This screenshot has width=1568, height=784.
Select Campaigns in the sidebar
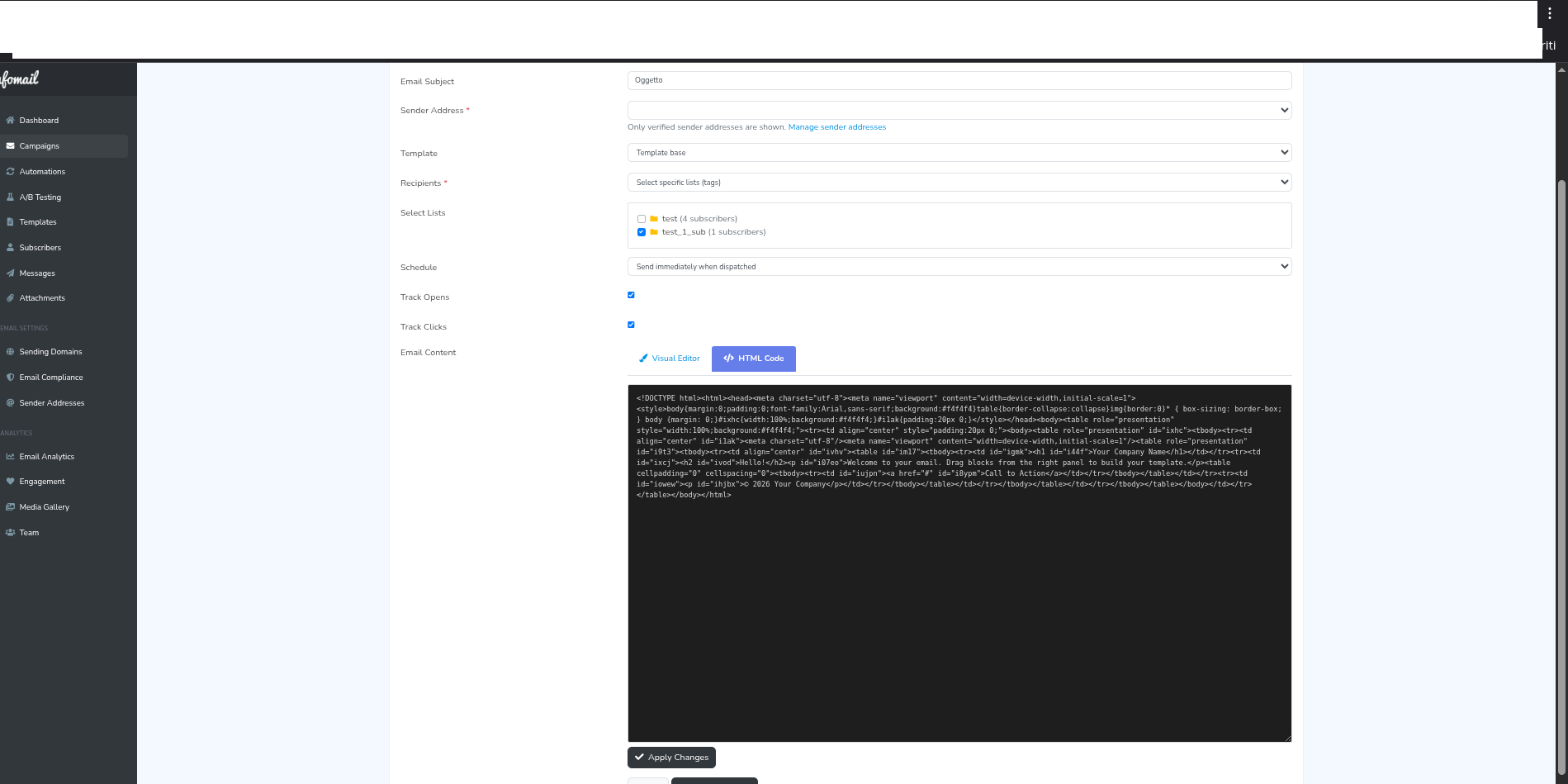click(x=40, y=145)
